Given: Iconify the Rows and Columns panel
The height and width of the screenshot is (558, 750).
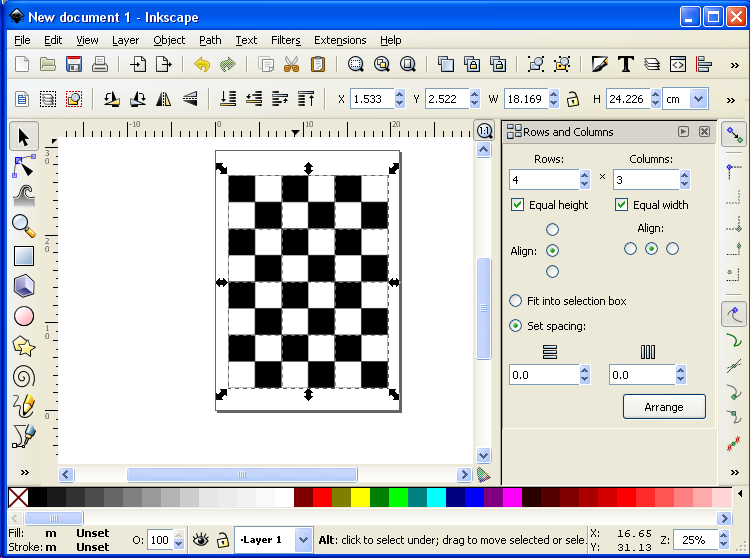Looking at the screenshot, I should 683,131.
